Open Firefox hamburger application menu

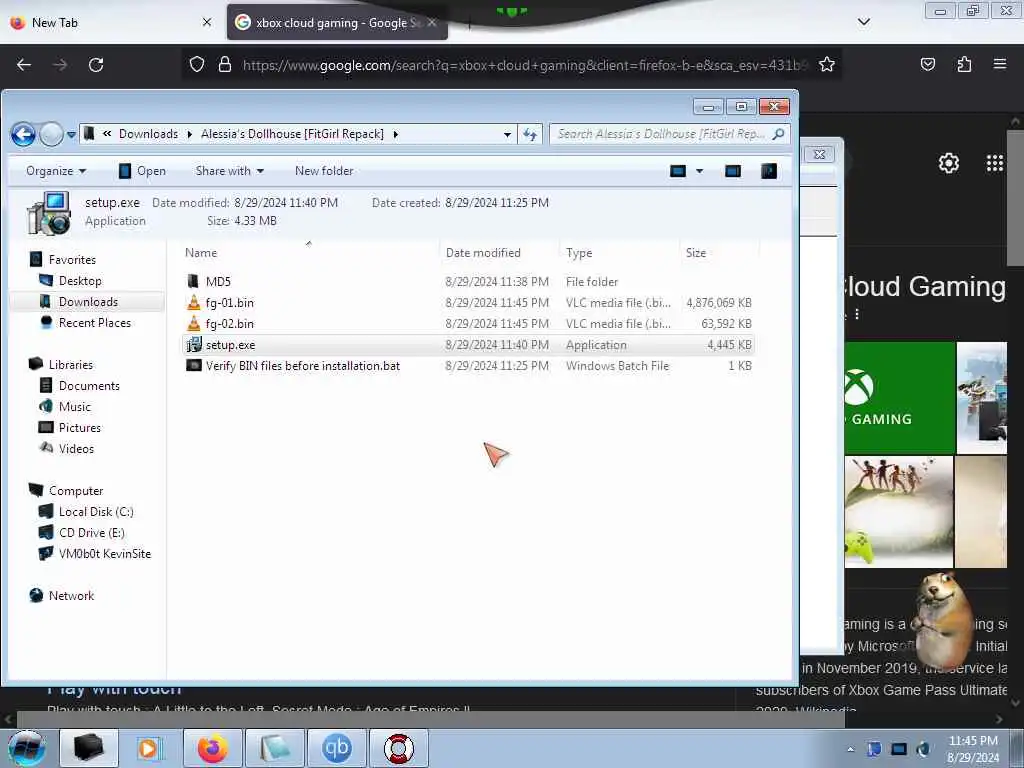(x=1000, y=64)
